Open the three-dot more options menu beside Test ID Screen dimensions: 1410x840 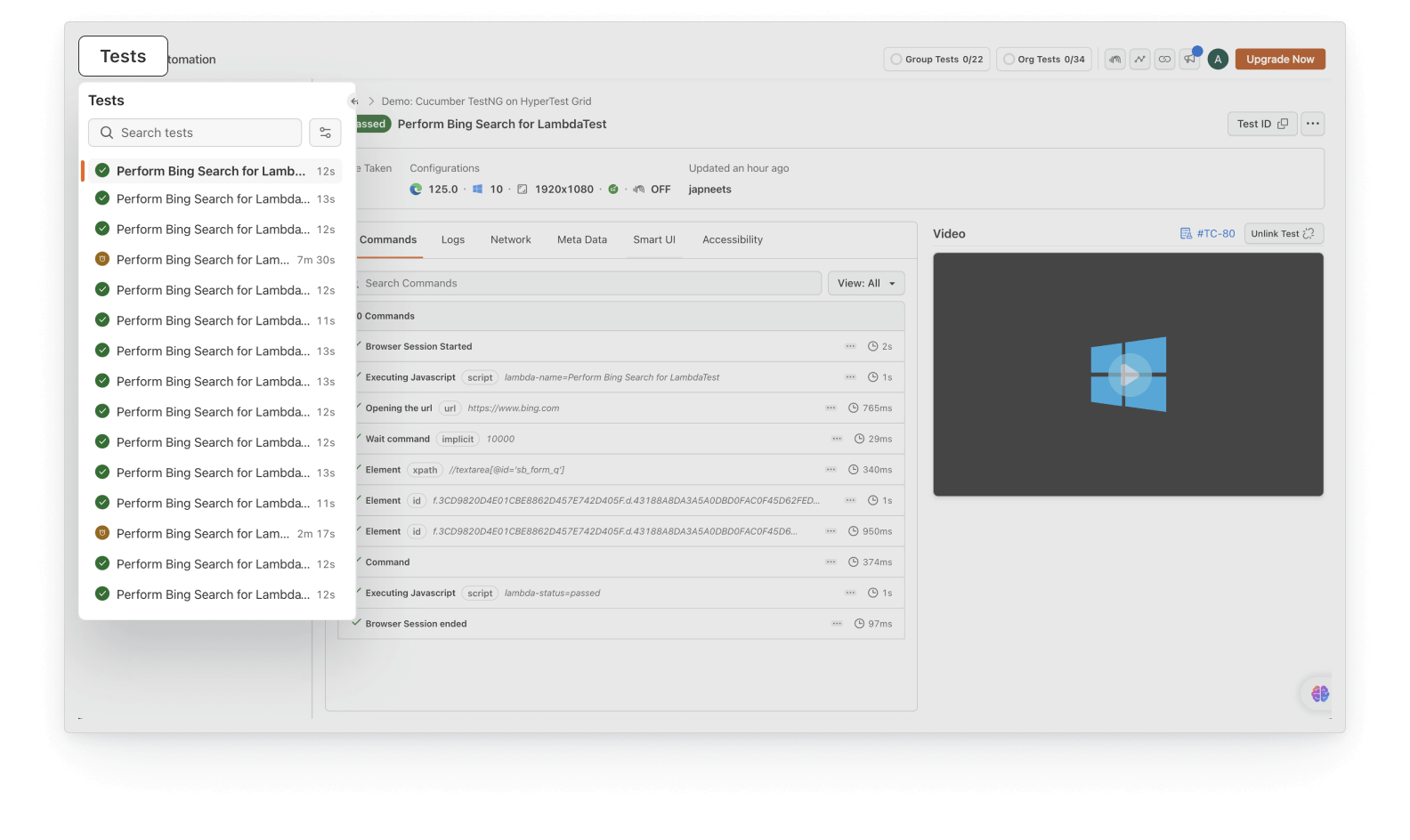[1312, 124]
